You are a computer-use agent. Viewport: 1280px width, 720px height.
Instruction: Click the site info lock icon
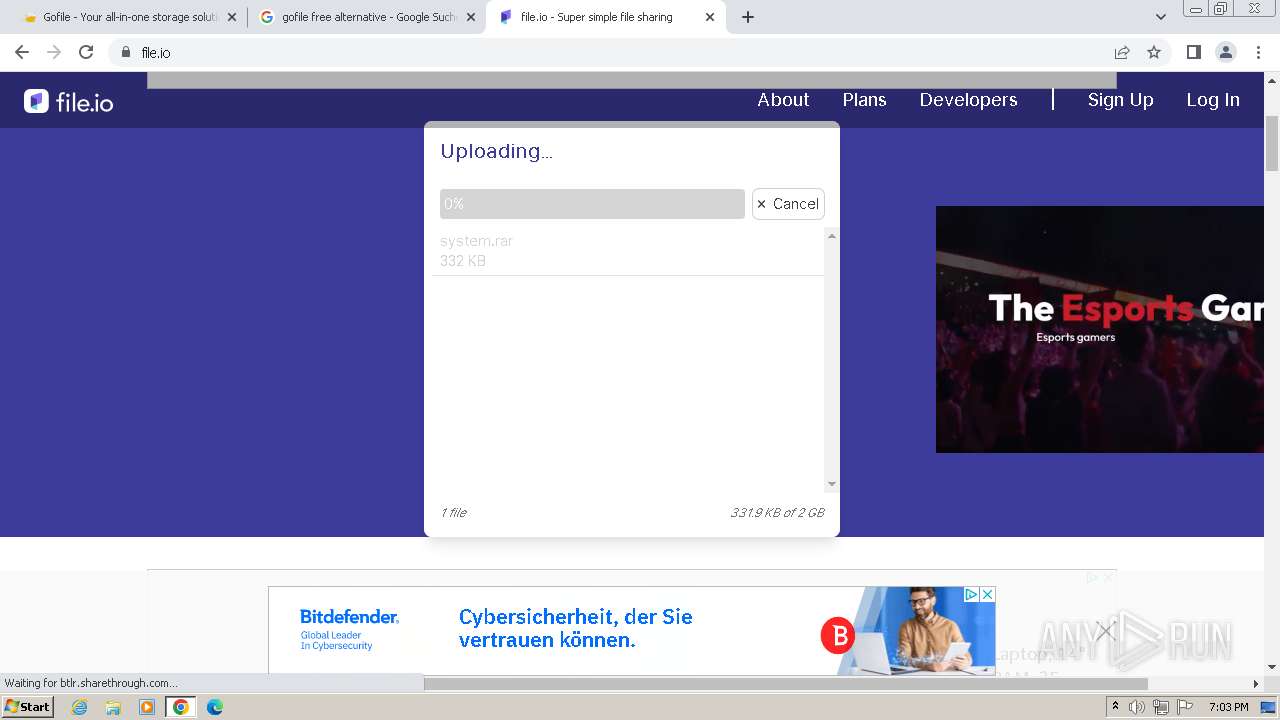[x=126, y=52]
